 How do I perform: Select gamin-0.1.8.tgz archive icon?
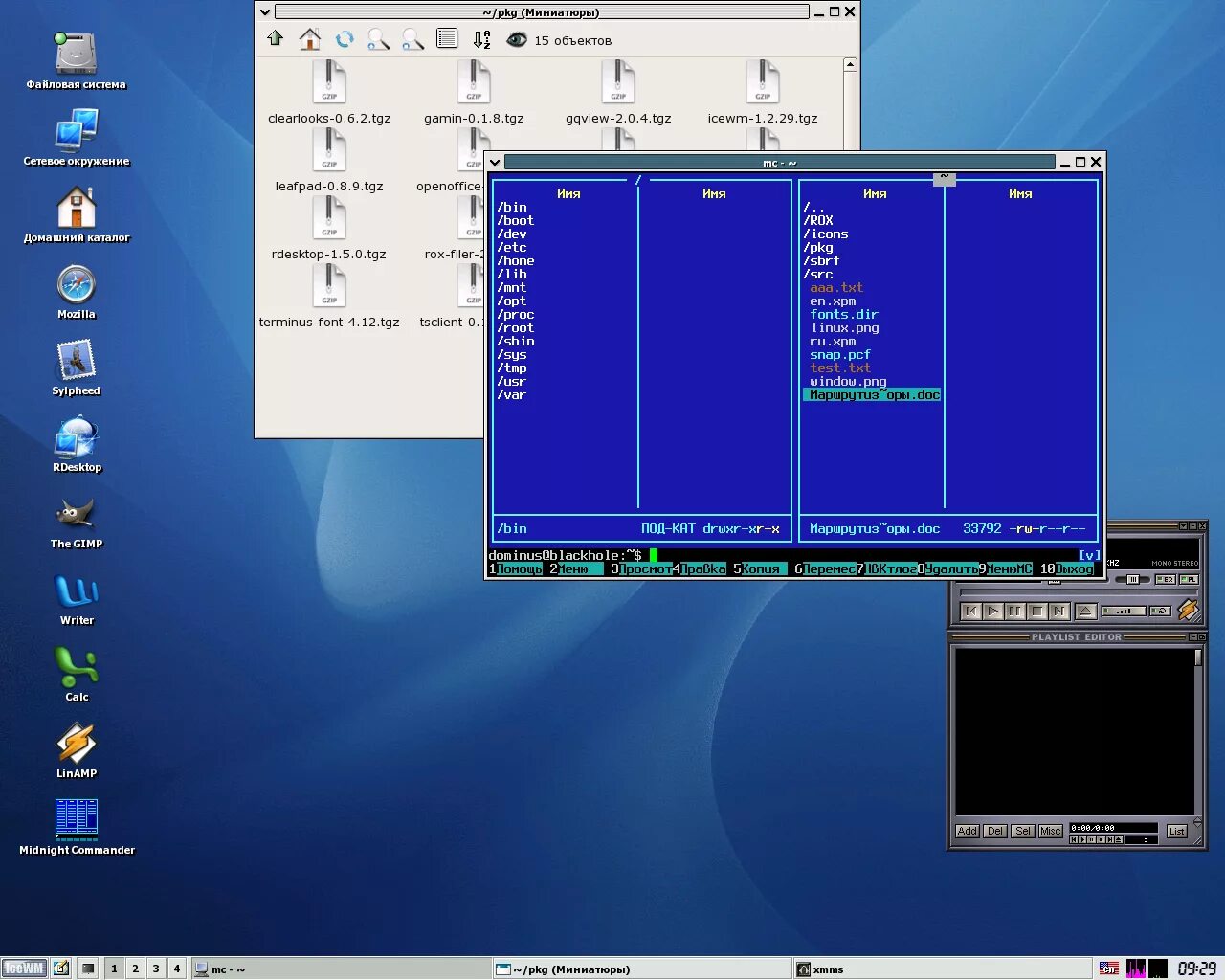click(474, 81)
